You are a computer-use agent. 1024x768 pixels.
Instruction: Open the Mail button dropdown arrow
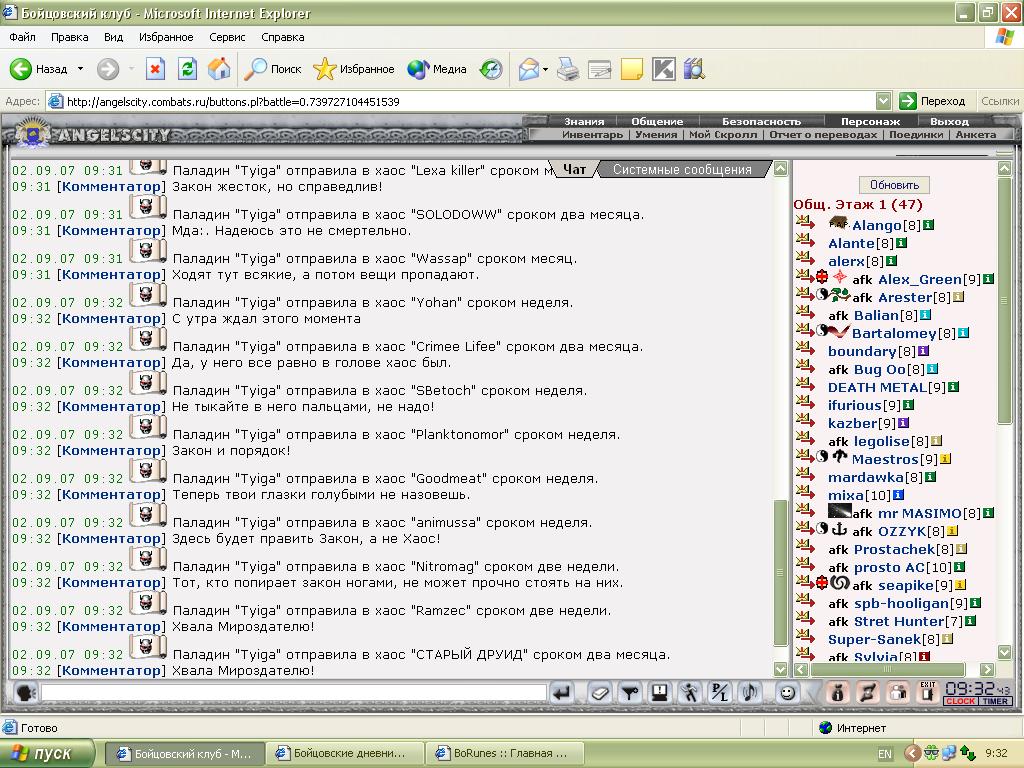point(545,69)
